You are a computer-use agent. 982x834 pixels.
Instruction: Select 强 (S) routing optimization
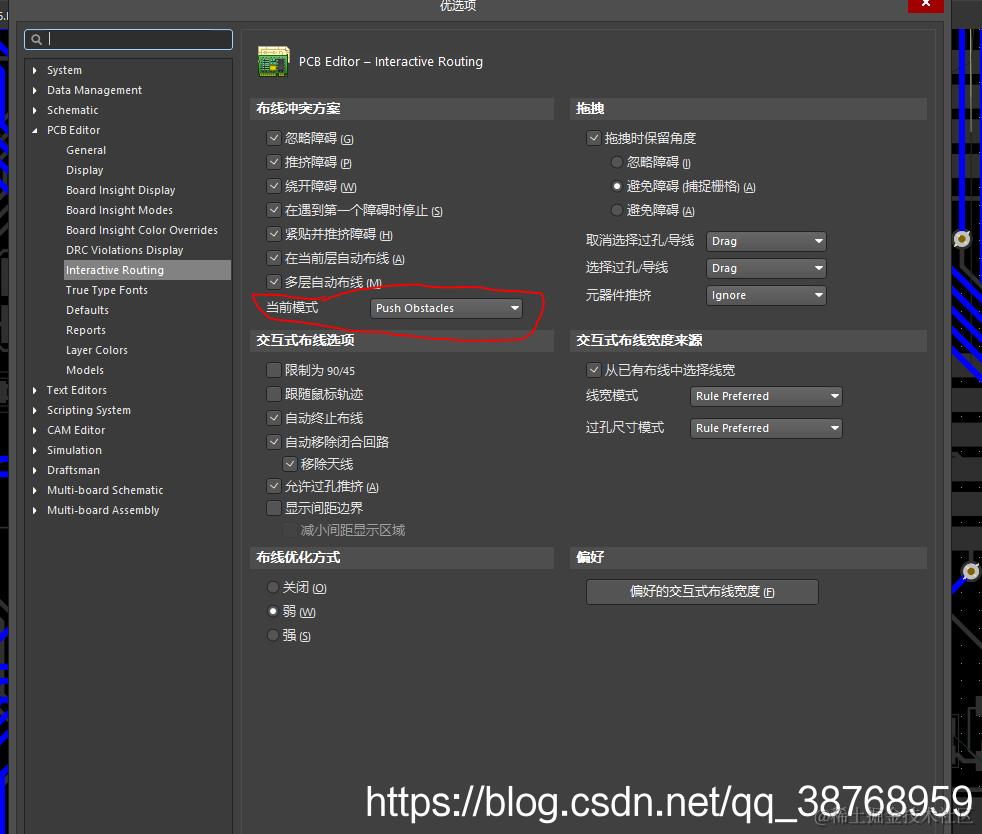[x=273, y=635]
